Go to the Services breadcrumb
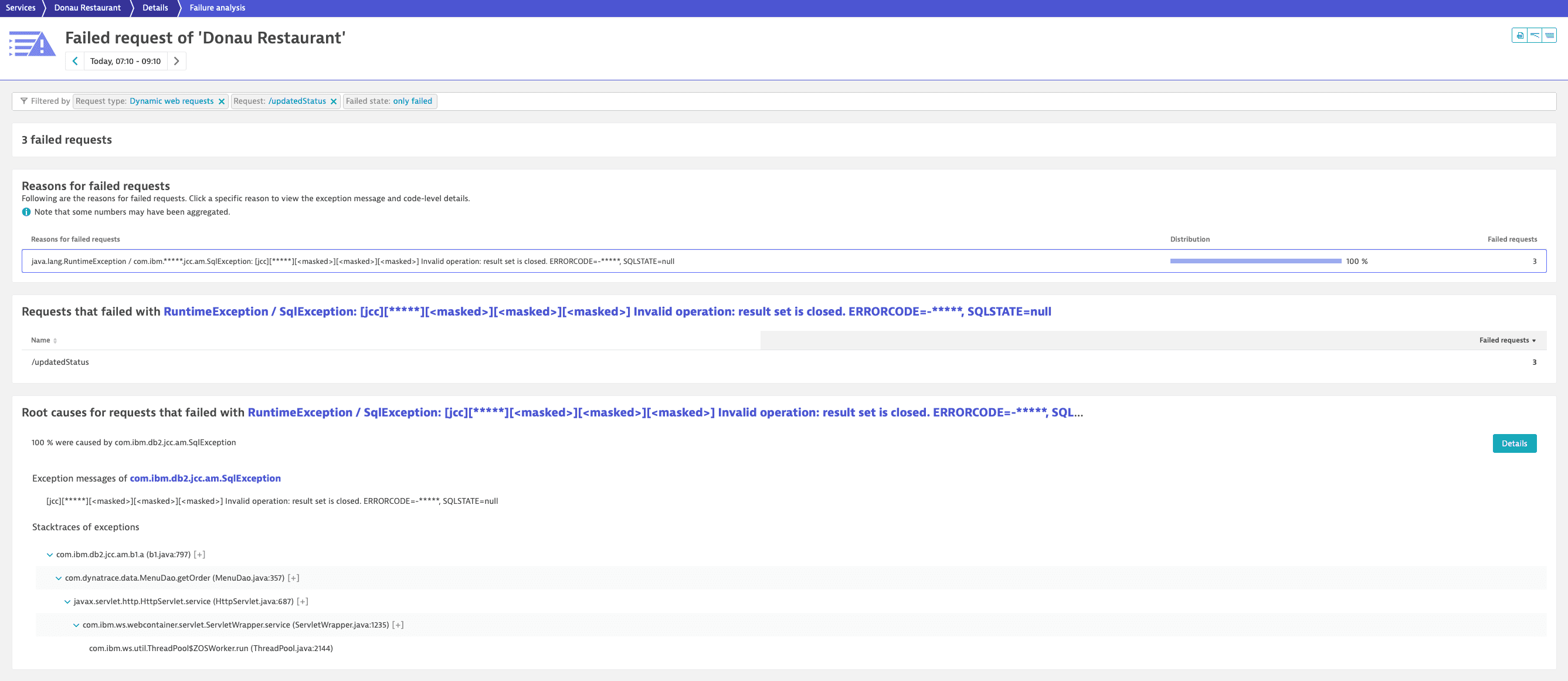1568x681 pixels. pos(20,8)
